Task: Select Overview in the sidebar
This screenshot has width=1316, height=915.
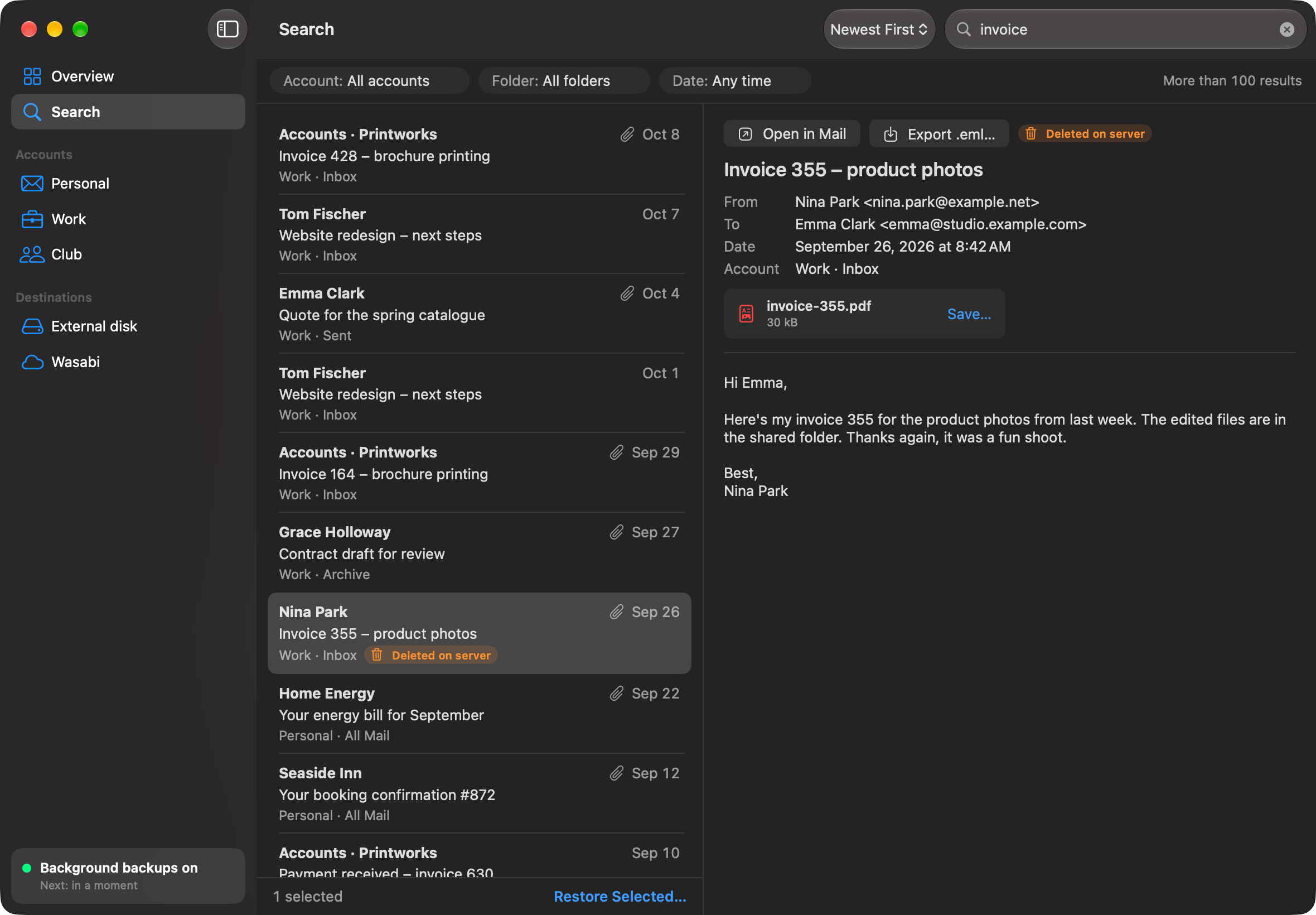Action: tap(128, 76)
